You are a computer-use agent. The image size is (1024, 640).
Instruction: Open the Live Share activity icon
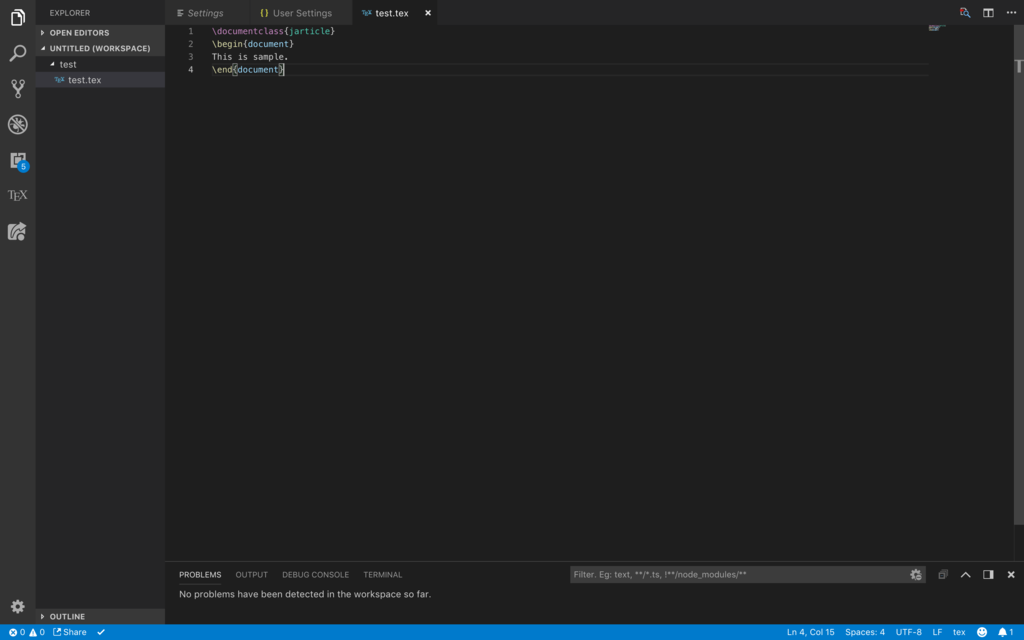click(x=18, y=231)
